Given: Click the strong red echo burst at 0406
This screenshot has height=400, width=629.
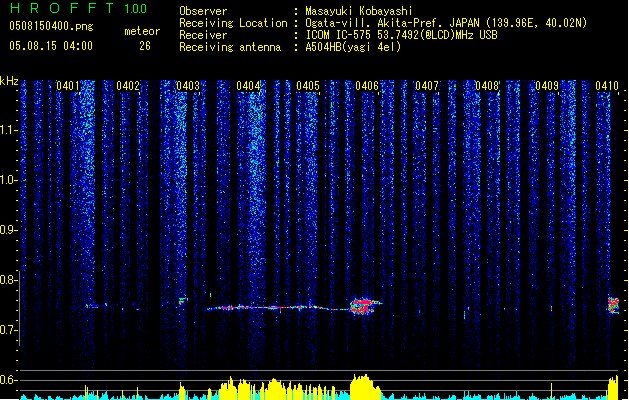Looking at the screenshot, I should 364,306.
